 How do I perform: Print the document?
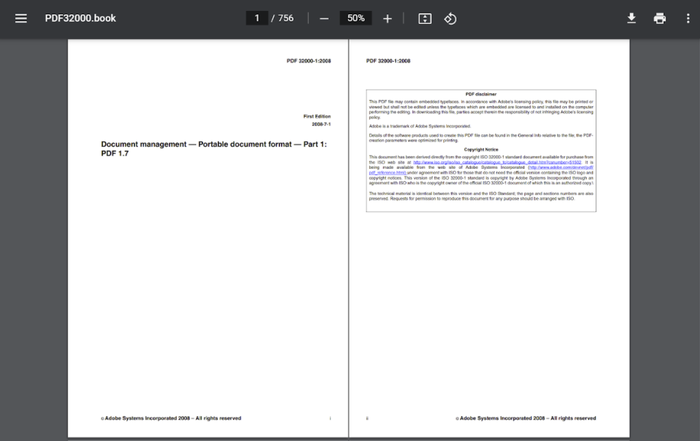659,18
